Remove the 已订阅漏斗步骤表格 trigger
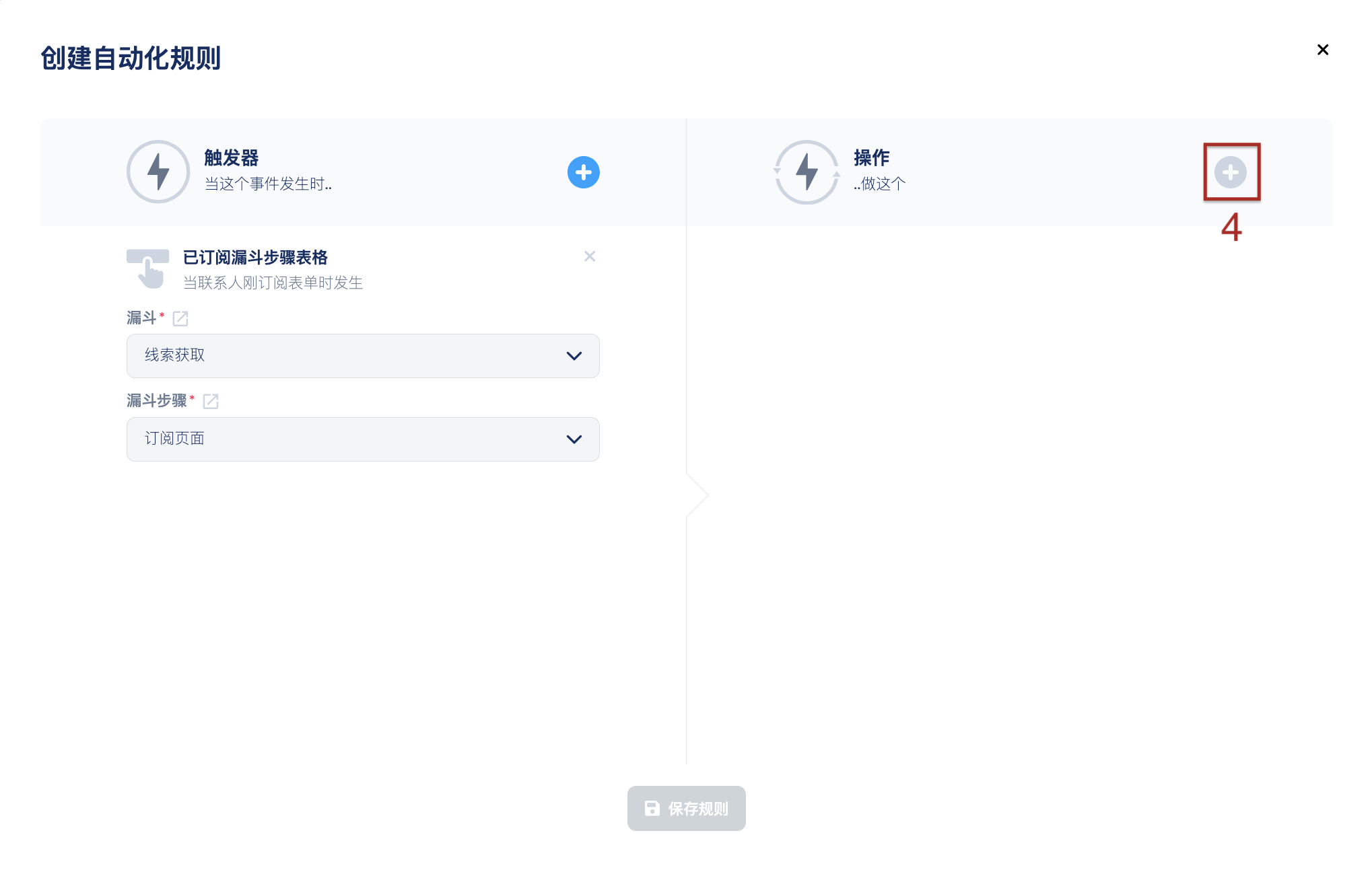 [590, 256]
